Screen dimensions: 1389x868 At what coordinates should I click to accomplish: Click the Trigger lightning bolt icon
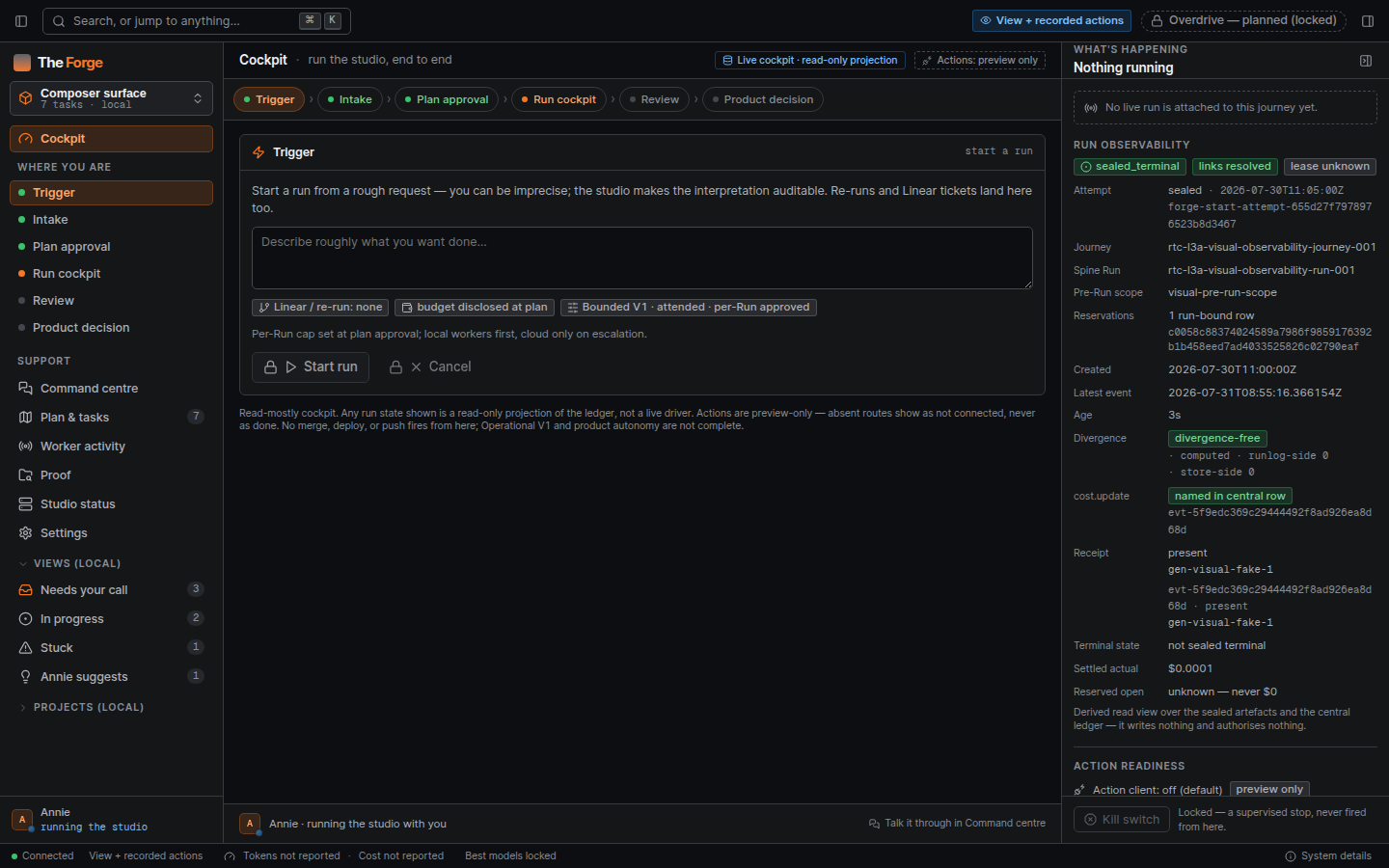point(259,152)
